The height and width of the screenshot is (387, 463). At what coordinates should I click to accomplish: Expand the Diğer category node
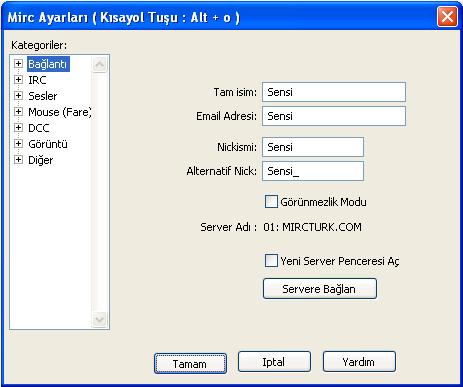coord(18,159)
